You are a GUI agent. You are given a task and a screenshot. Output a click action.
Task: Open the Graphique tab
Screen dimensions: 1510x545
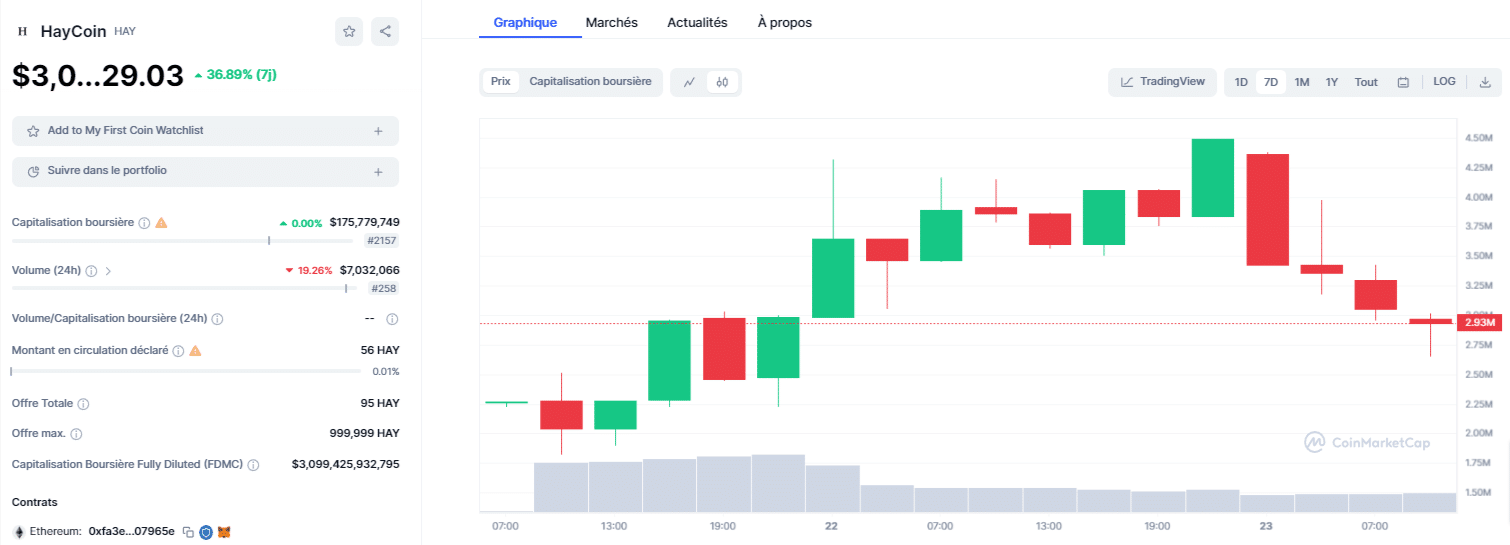point(525,22)
